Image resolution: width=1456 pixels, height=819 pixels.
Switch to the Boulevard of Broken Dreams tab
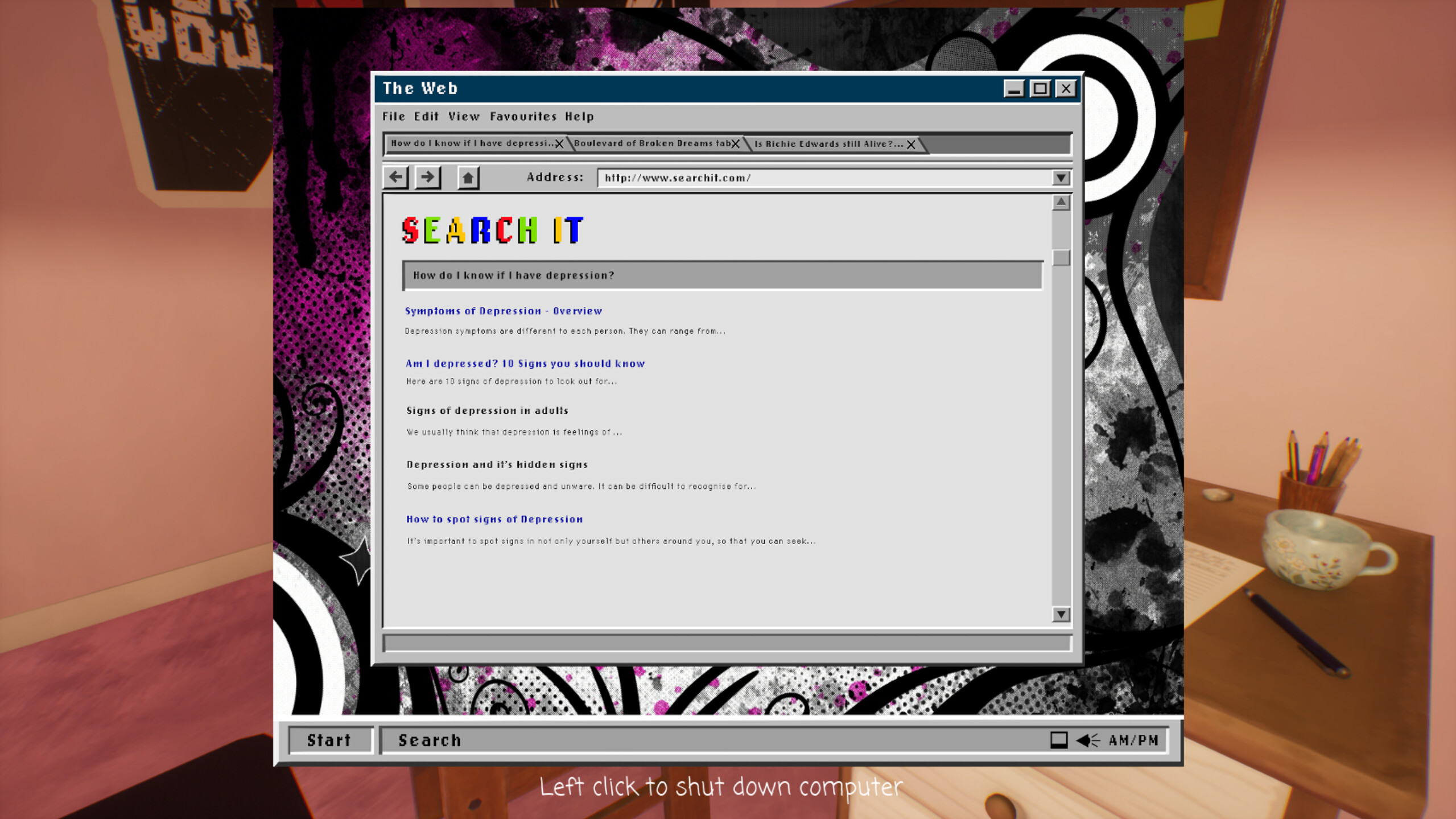652,143
